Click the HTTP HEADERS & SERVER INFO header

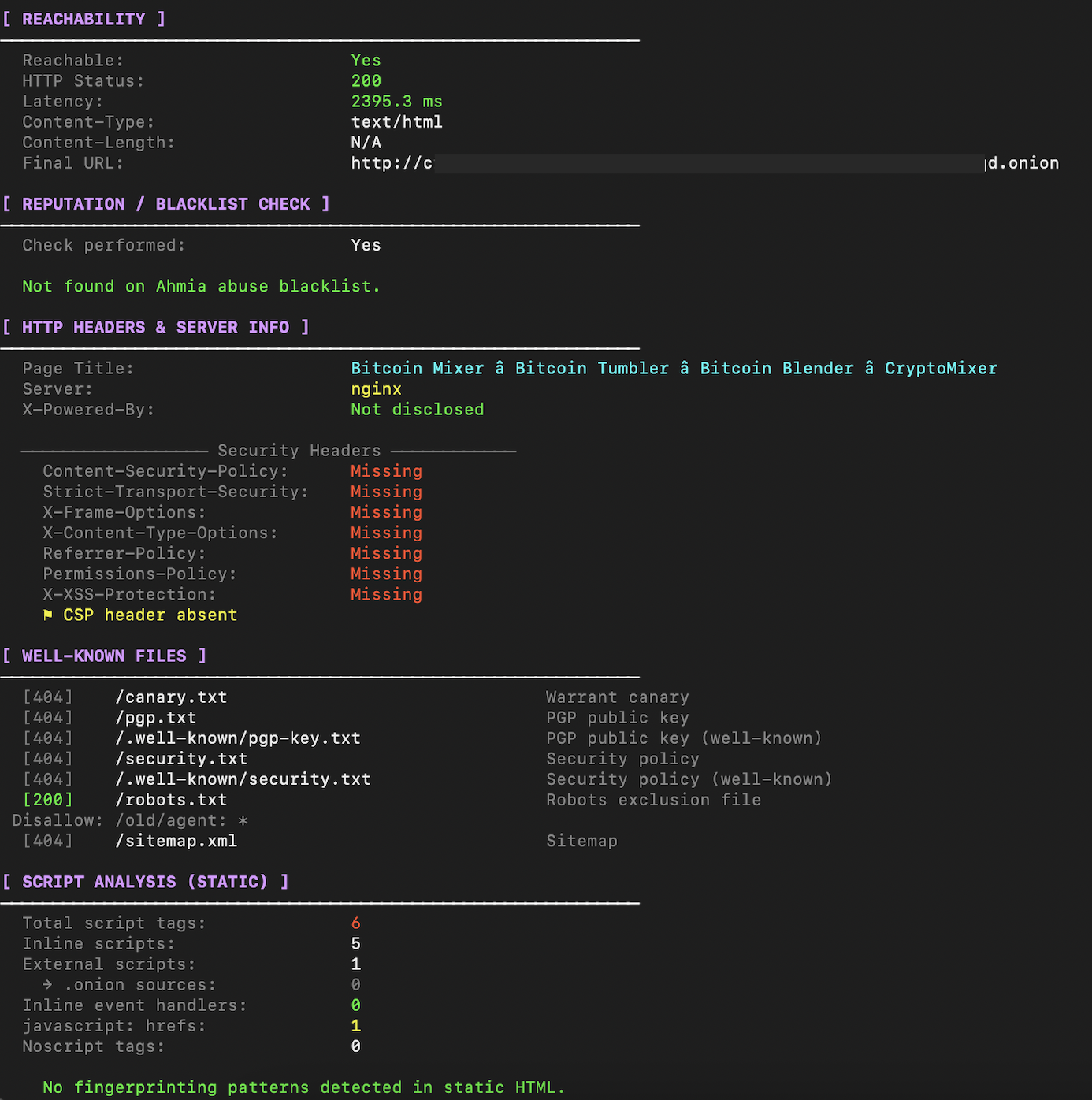pos(156,327)
